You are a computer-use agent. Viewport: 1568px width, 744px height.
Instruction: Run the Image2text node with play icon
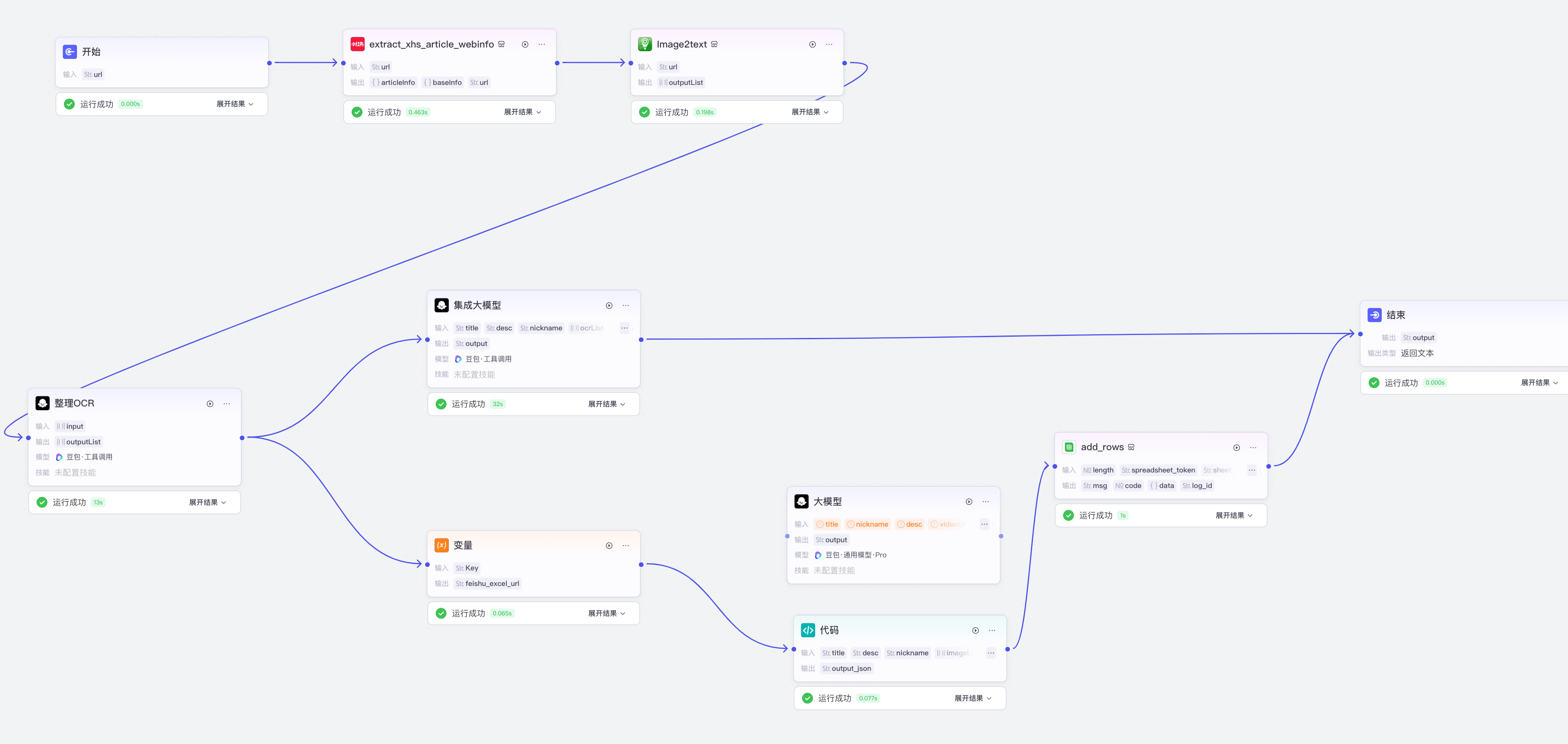(x=812, y=45)
